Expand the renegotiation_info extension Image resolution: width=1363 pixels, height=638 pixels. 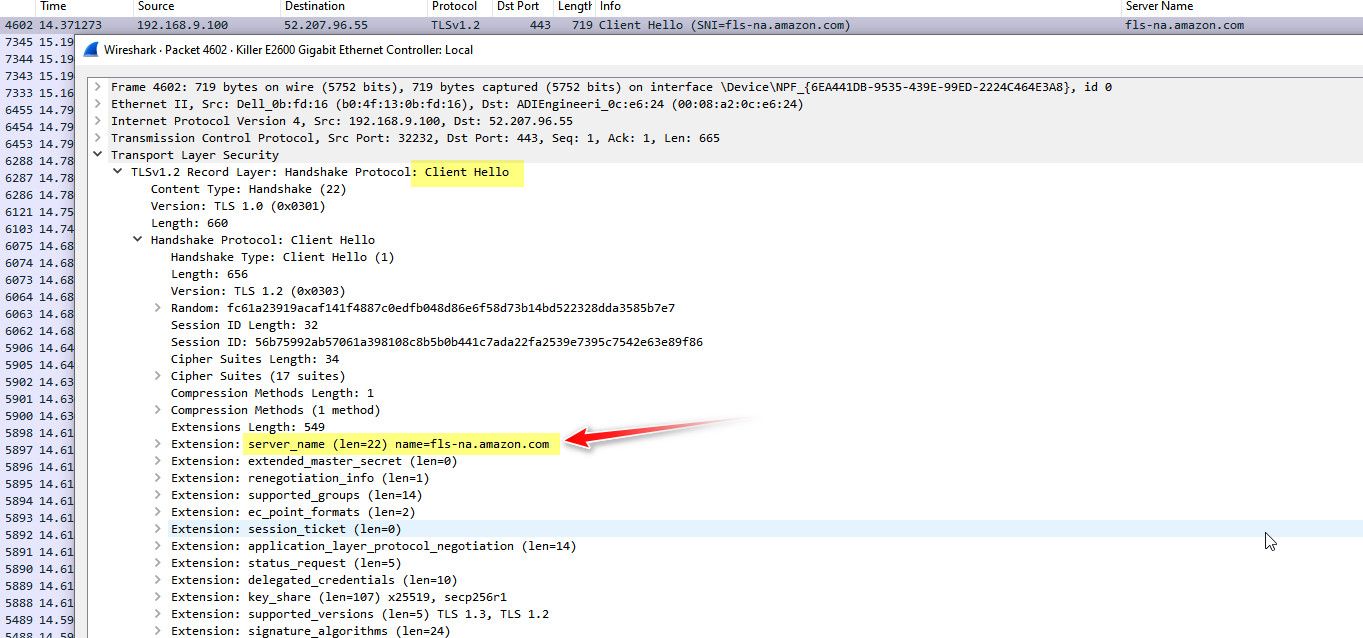tap(157, 478)
